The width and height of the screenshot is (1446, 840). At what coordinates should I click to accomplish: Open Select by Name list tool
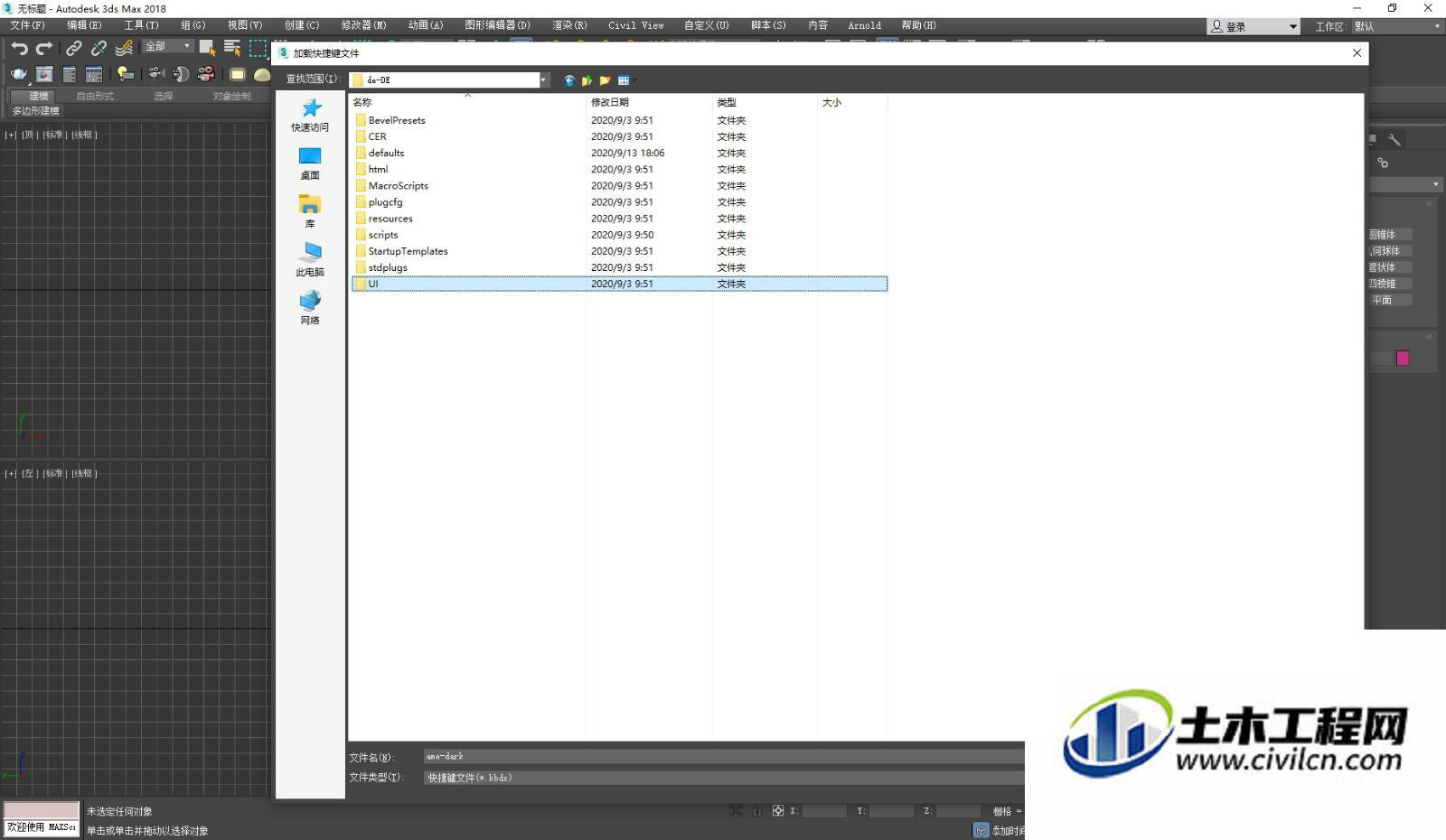point(232,48)
